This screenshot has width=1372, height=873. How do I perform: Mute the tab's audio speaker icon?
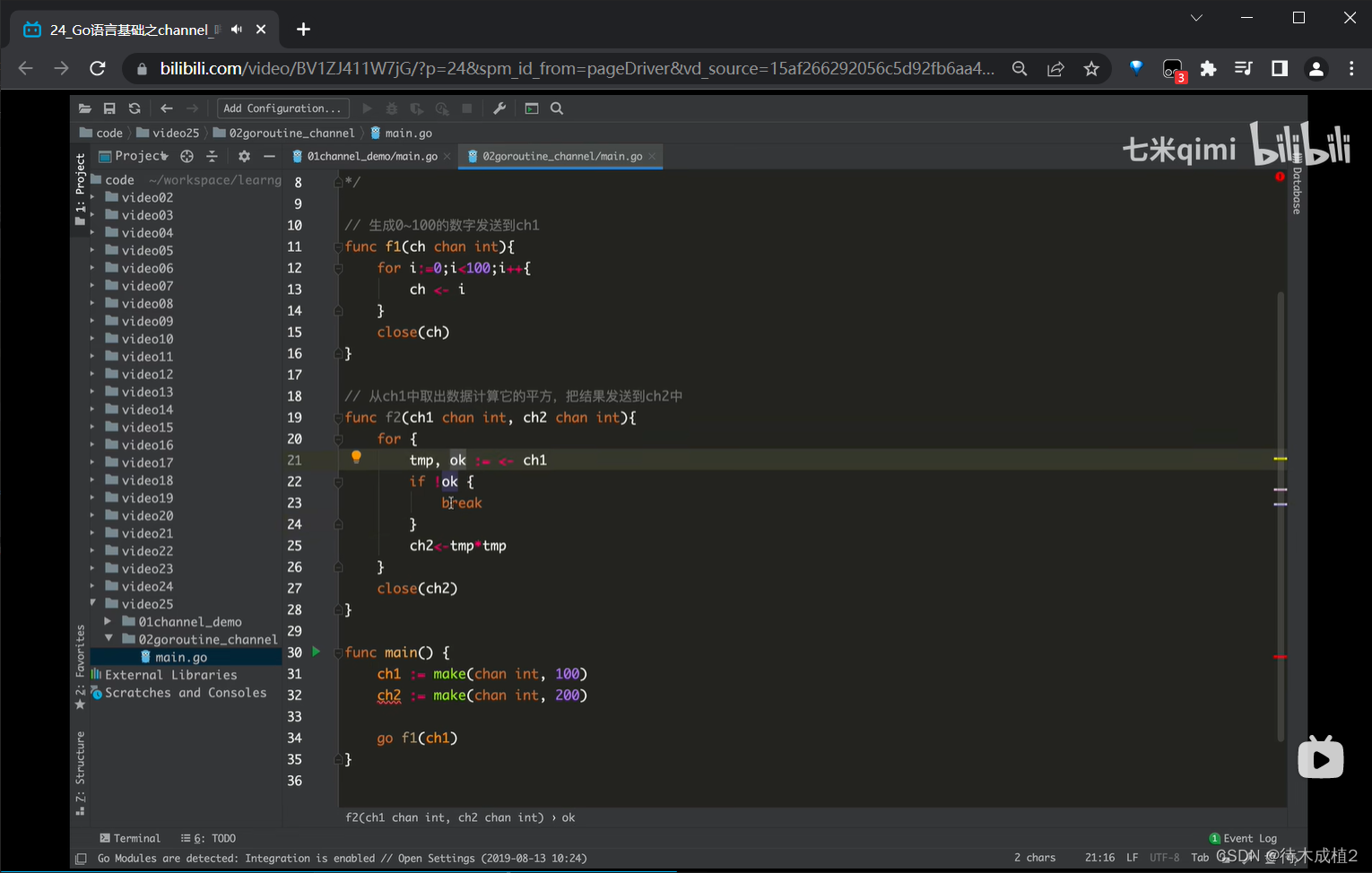tap(237, 30)
